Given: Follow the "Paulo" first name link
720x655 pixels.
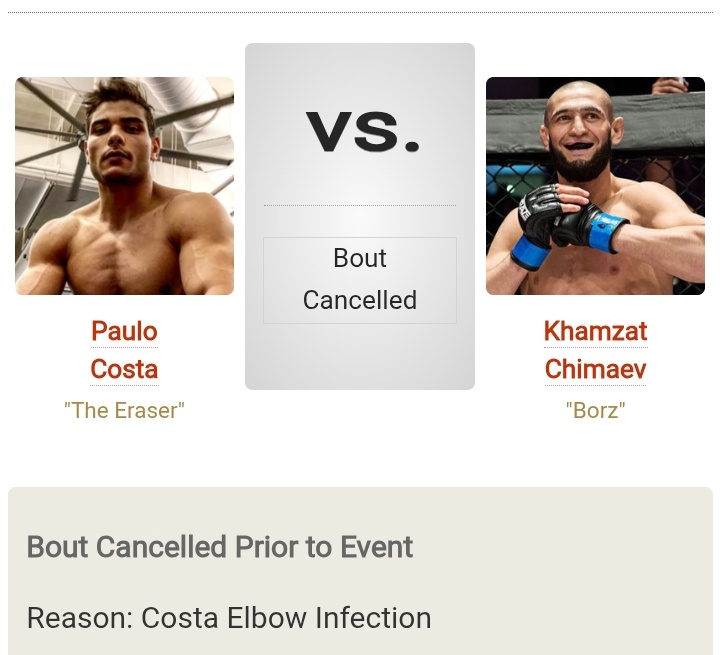Looking at the screenshot, I should coord(124,331).
